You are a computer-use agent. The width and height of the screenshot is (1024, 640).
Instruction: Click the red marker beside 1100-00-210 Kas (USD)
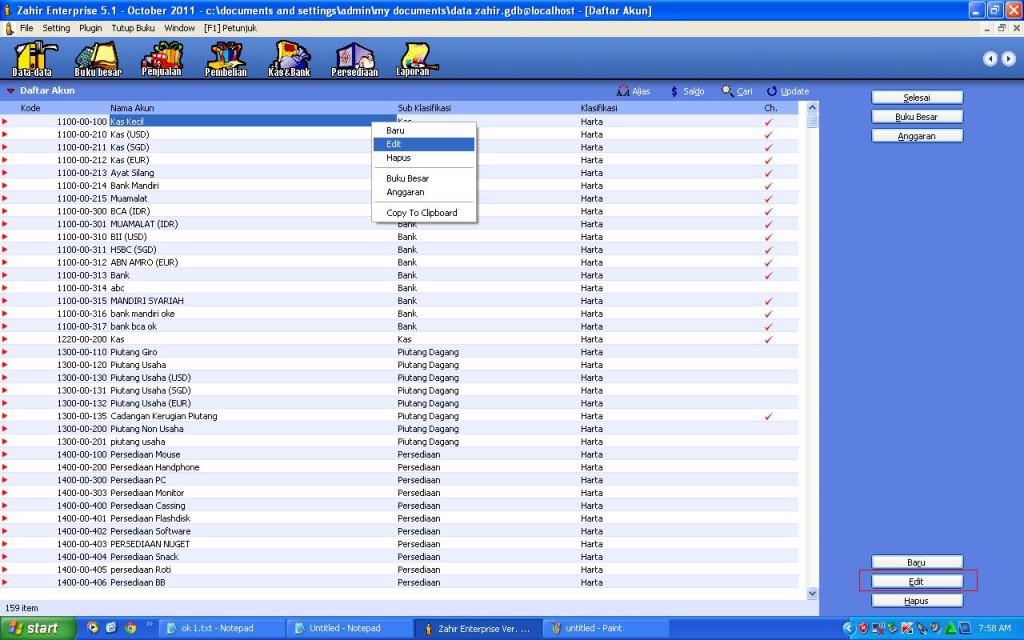click(x=5, y=135)
